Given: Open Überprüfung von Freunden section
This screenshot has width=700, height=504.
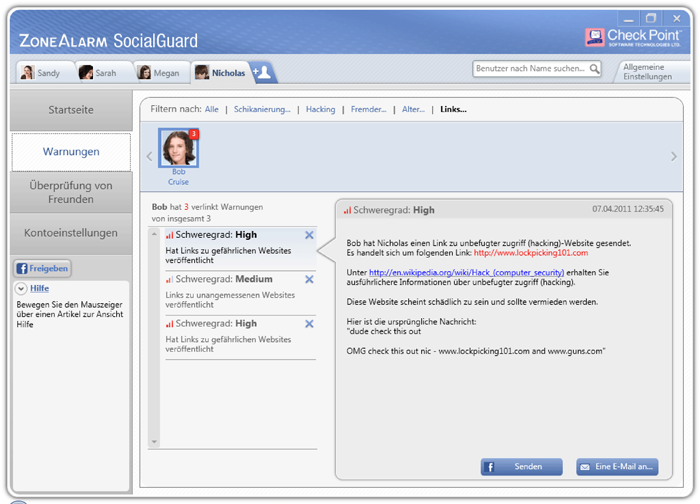Looking at the screenshot, I should click(71, 192).
